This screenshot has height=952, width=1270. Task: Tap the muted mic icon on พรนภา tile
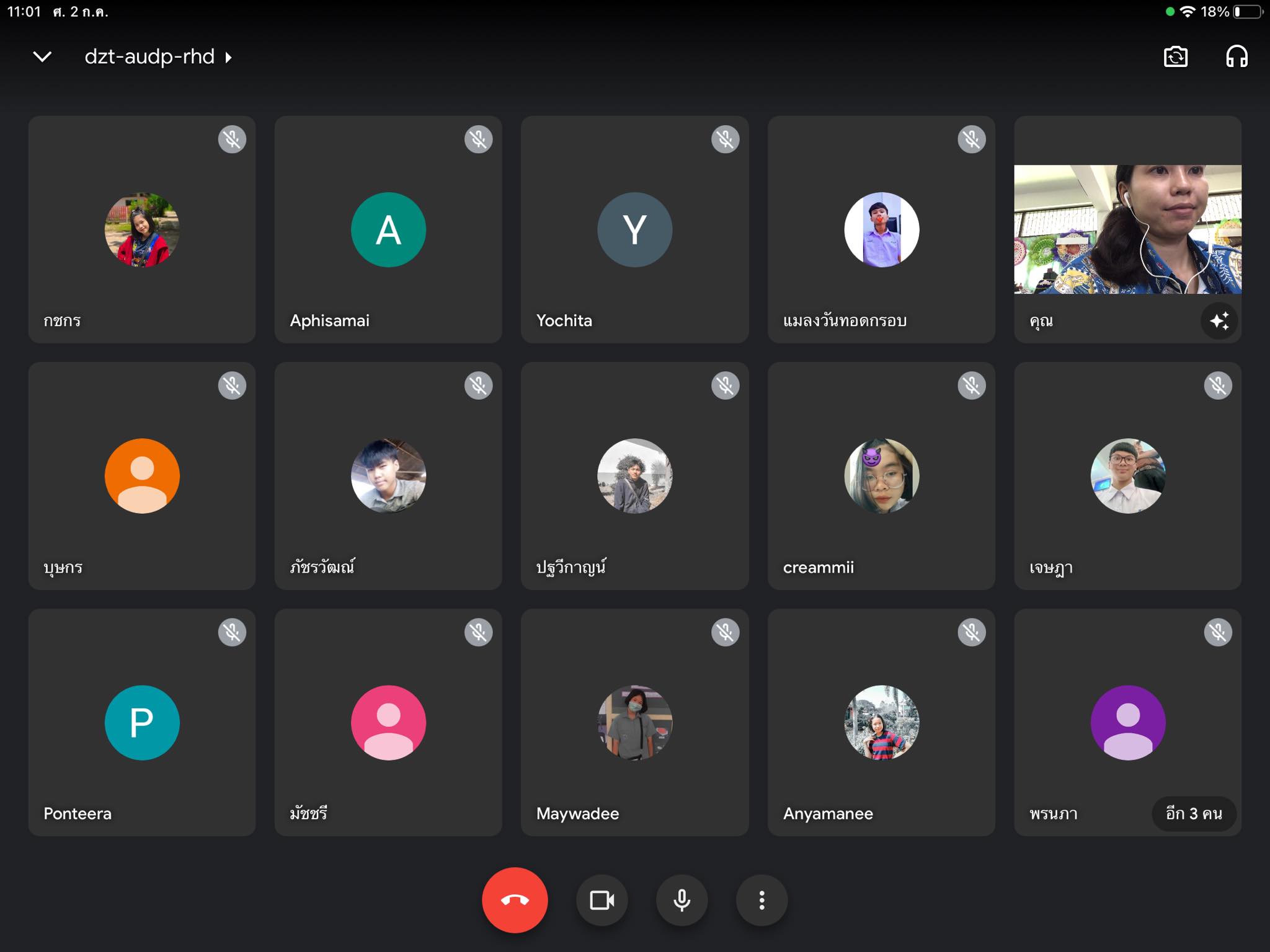(1218, 632)
